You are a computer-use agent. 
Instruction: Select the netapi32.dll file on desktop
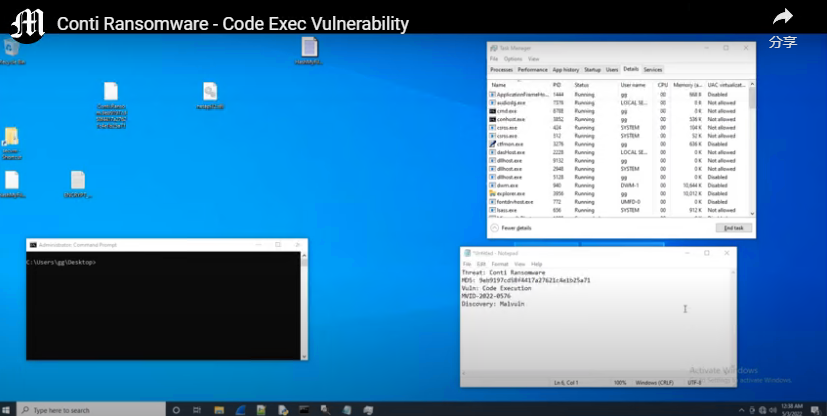tap(210, 96)
